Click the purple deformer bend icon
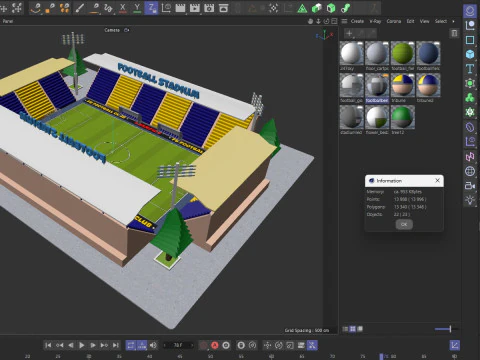Image resolution: width=480 pixels, height=360 pixels. [470, 127]
